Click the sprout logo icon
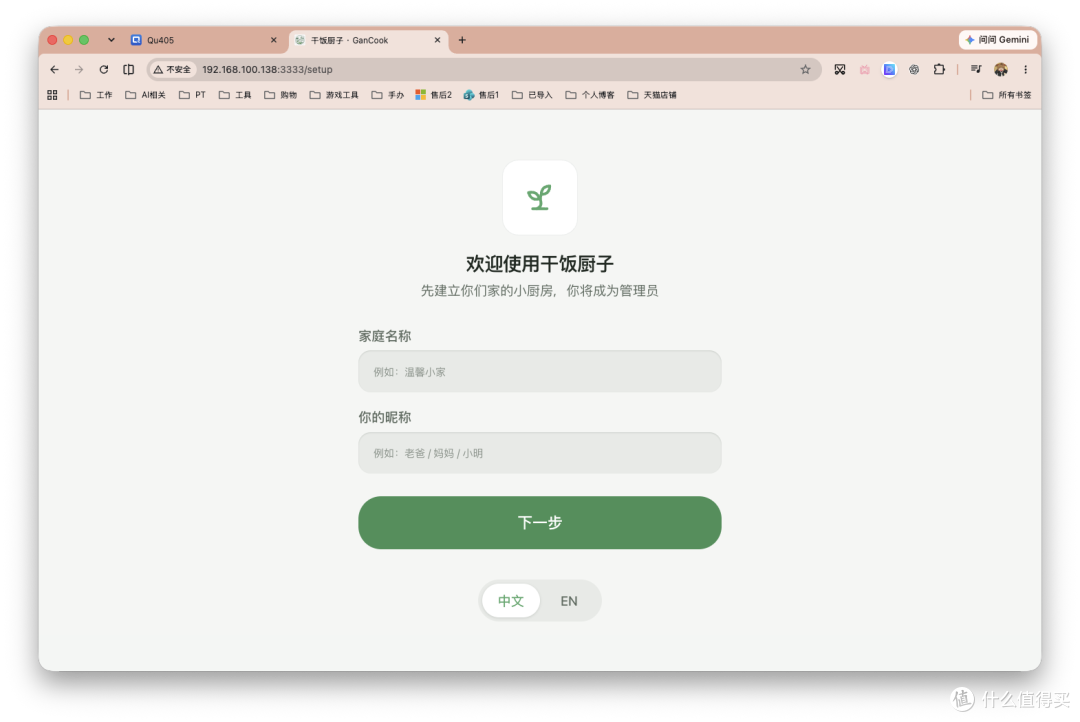Image resolution: width=1080 pixels, height=722 pixels. click(x=539, y=198)
